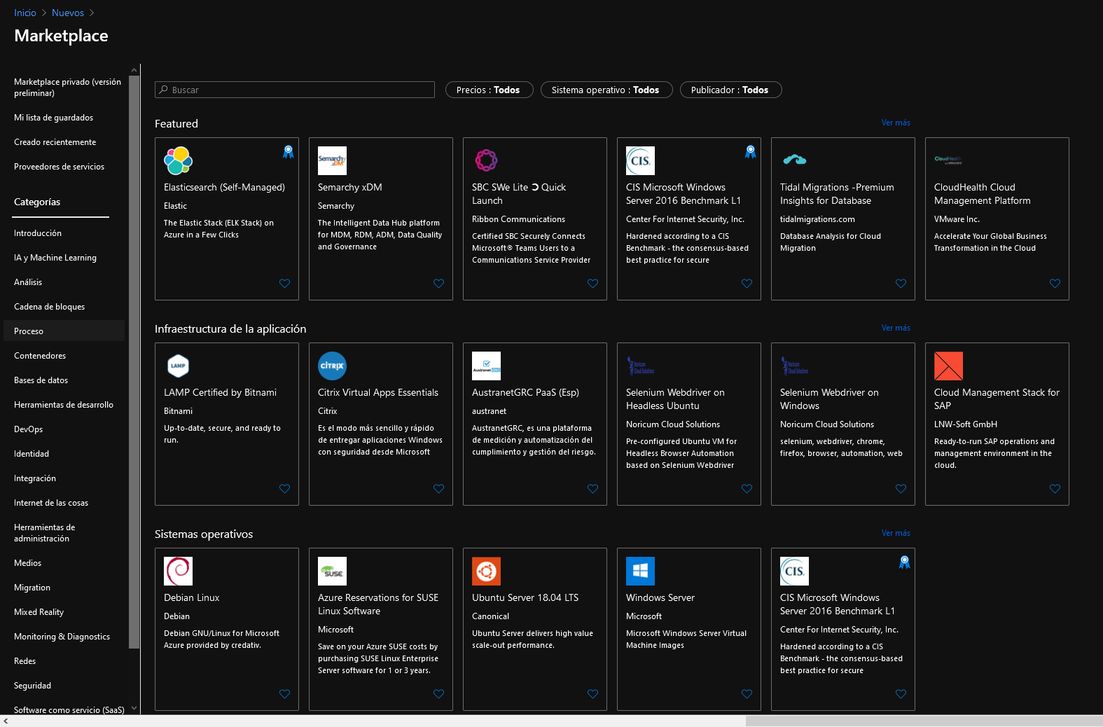Choose the IA y Machine Learning category

coord(55,258)
